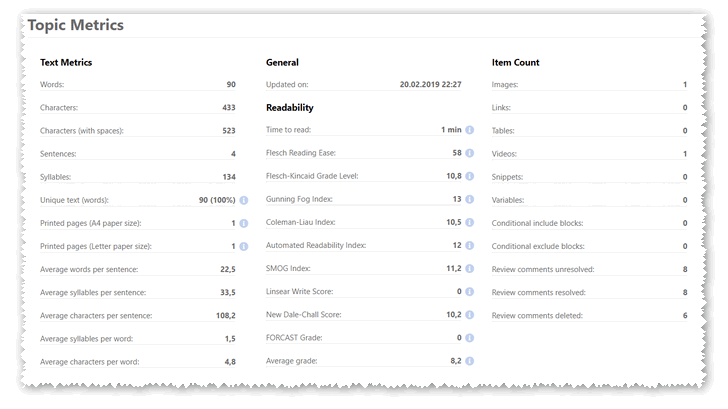Click the Conditional include blocks label
728x409 pixels.
537,223
